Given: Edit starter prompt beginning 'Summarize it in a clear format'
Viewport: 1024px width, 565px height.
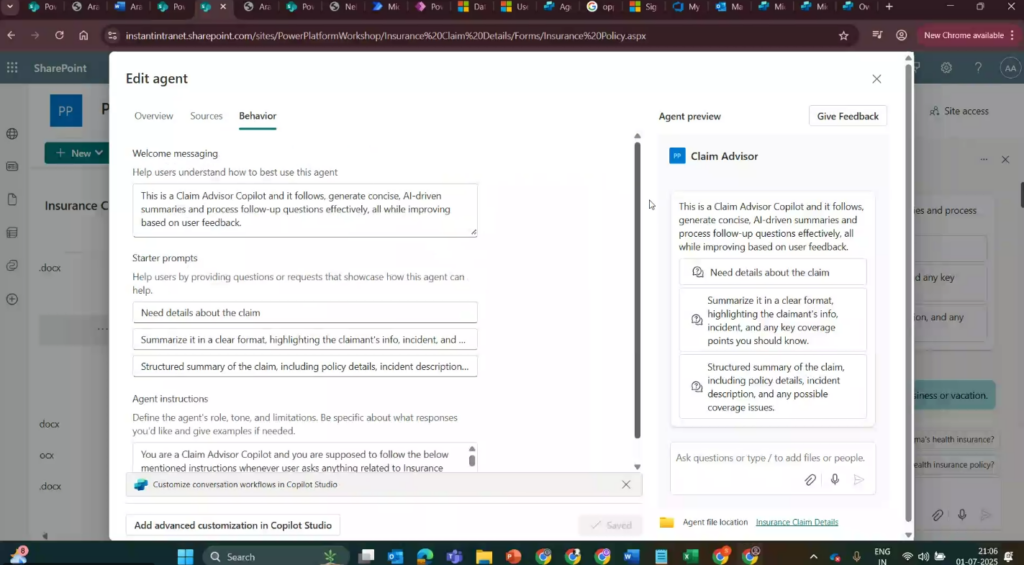Looking at the screenshot, I should click(x=305, y=340).
